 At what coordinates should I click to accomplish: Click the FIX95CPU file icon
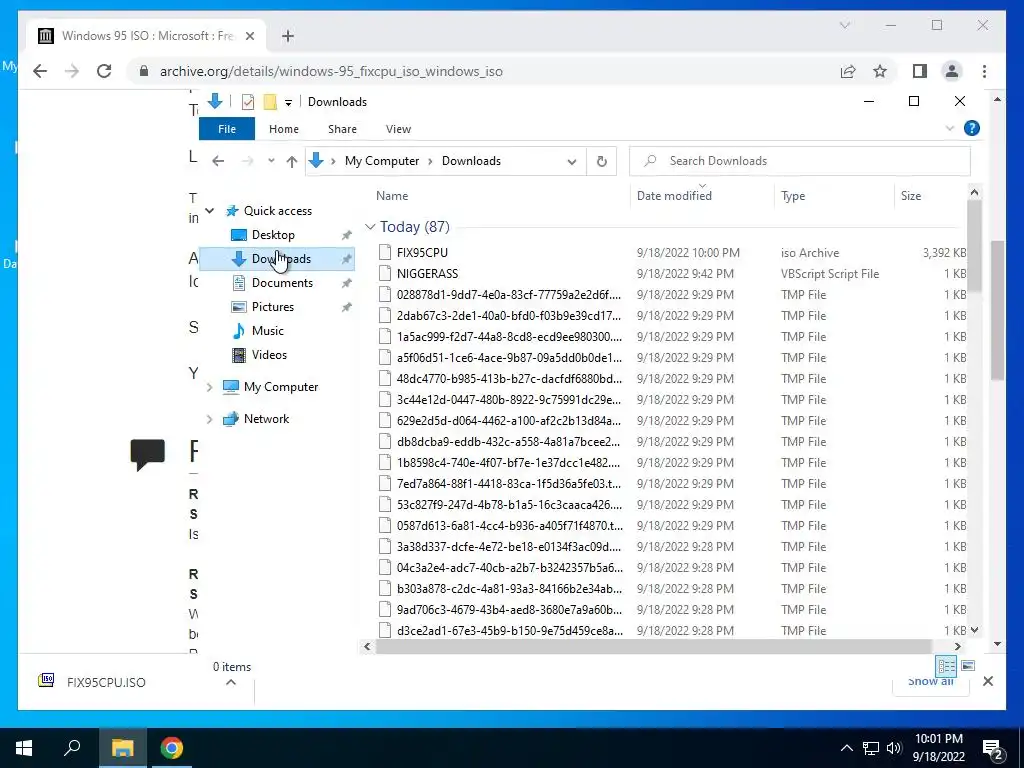tap(385, 252)
